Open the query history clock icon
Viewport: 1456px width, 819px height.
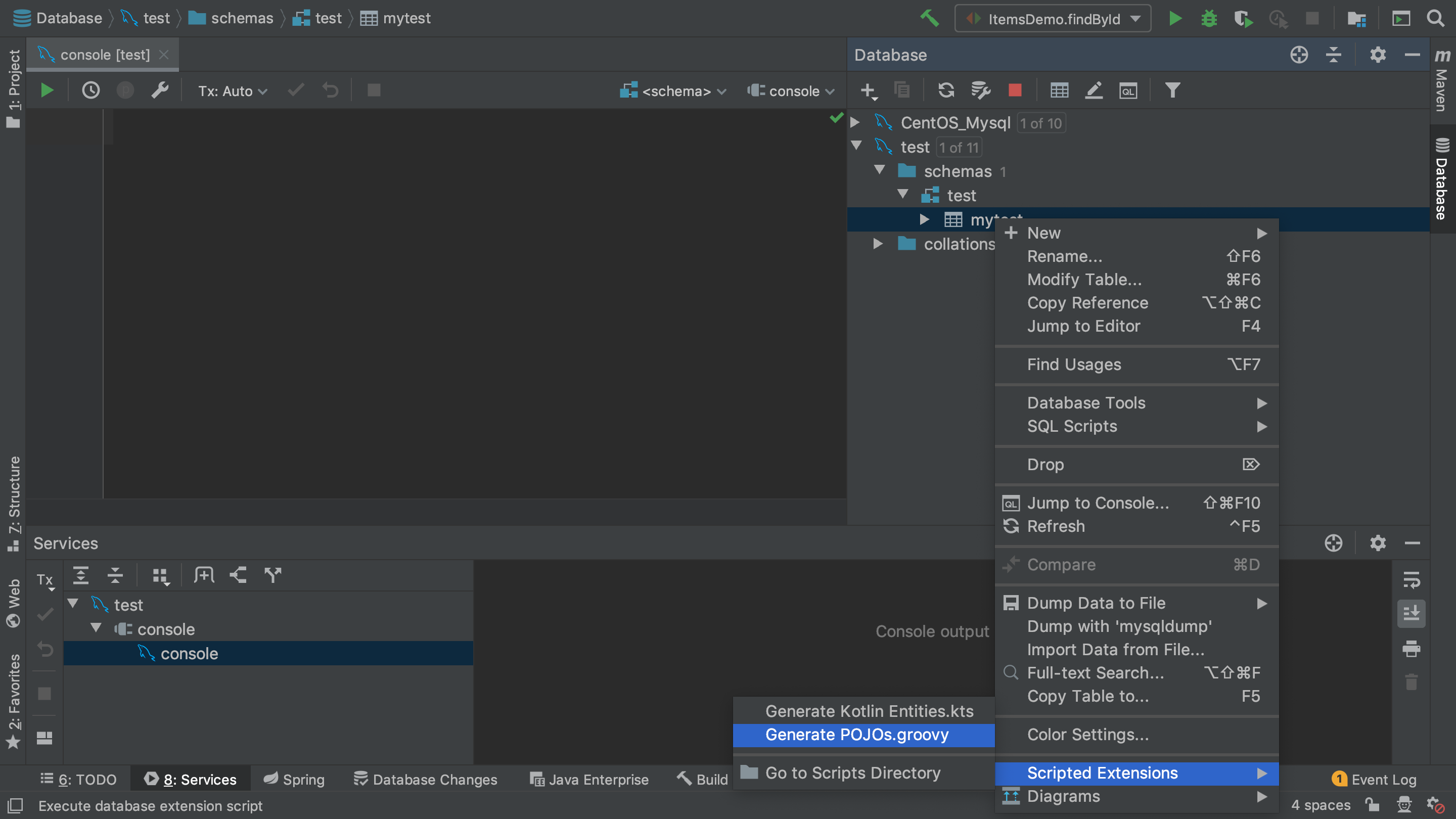coord(90,90)
